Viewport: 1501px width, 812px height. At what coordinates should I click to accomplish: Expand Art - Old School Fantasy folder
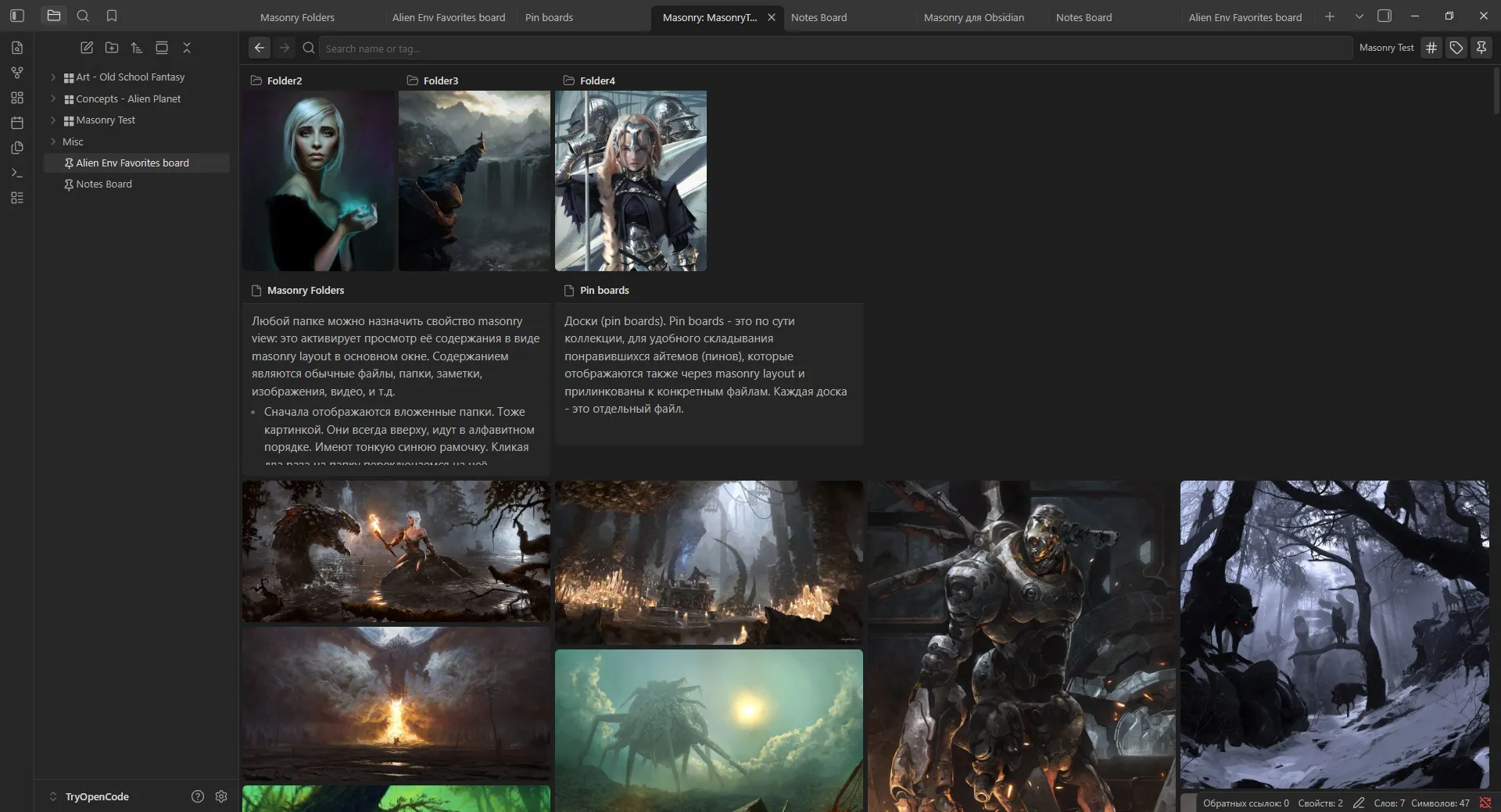click(53, 77)
